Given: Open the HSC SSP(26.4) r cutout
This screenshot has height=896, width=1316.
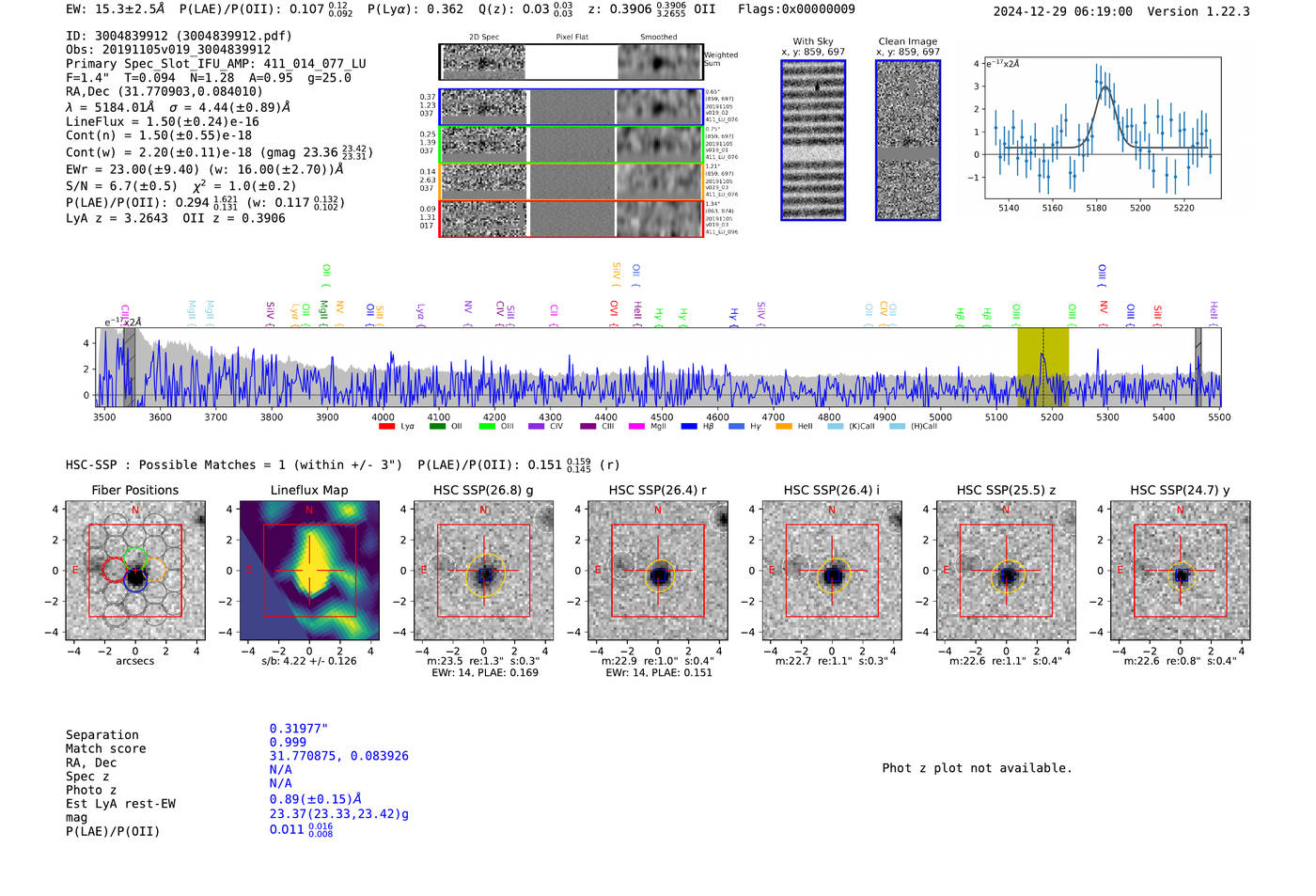Looking at the screenshot, I should point(658,571).
